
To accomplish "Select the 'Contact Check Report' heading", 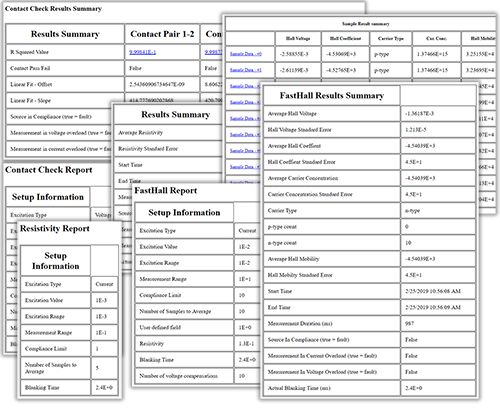I will click(x=48, y=170).
